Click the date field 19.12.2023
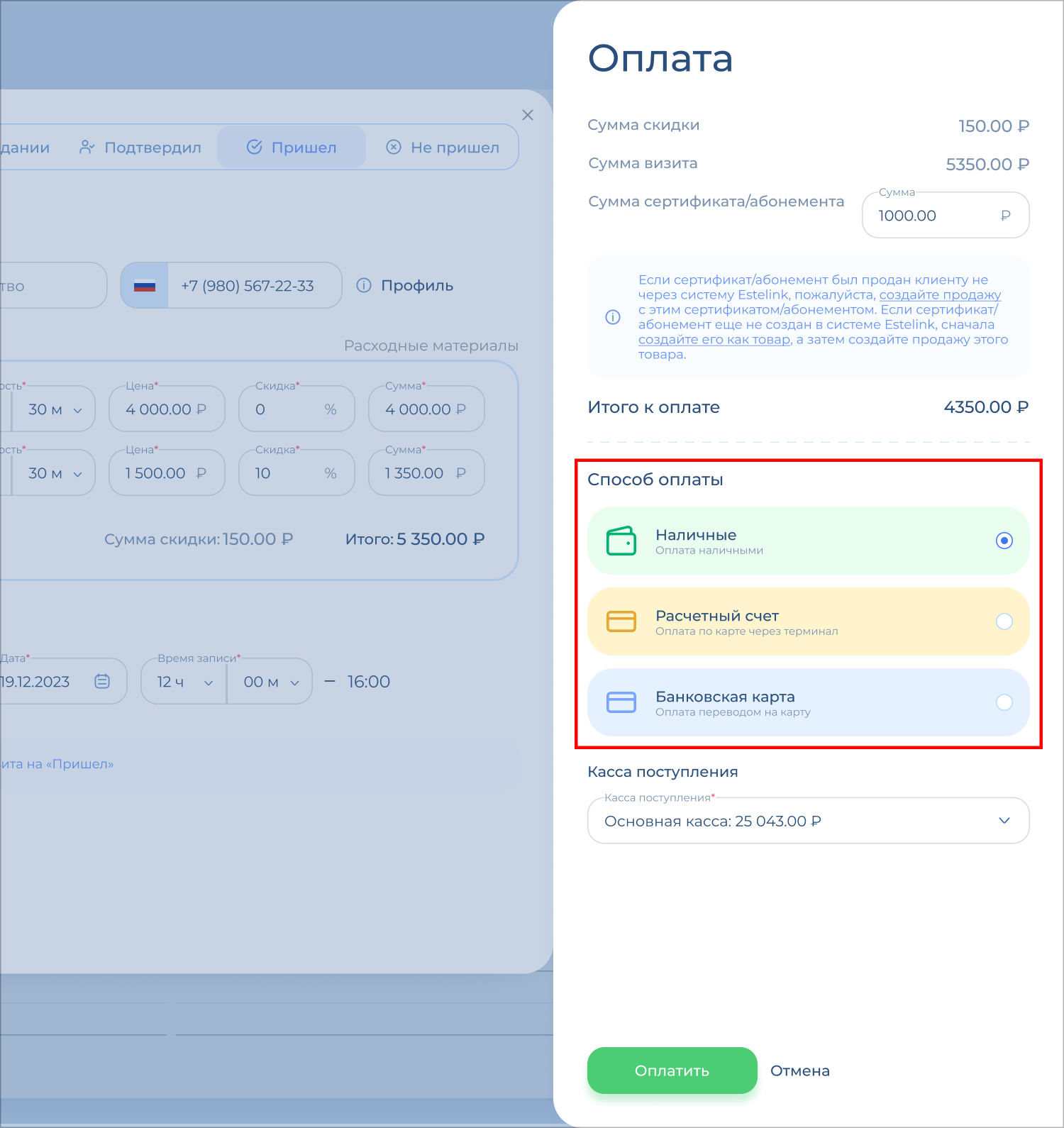The width and height of the screenshot is (1064, 1128). (x=63, y=681)
